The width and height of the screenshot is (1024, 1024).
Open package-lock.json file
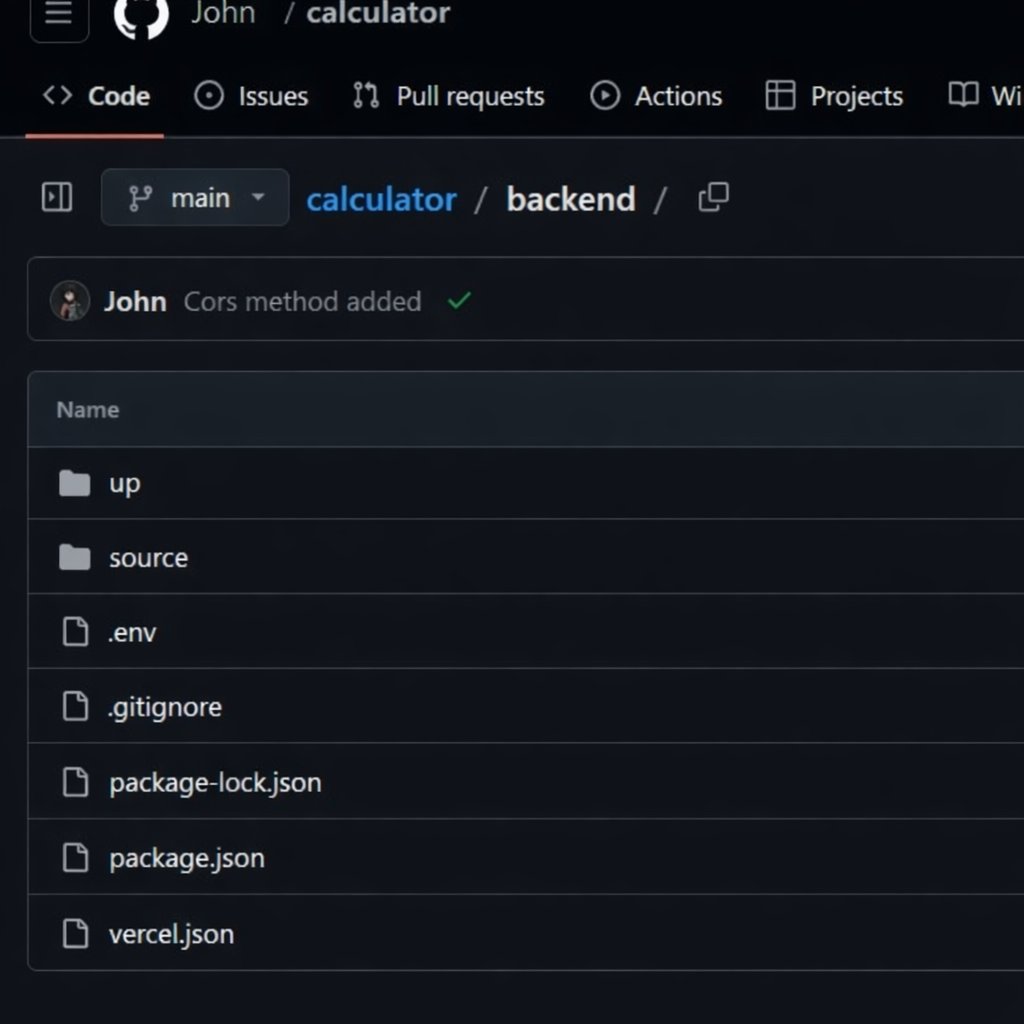click(216, 782)
